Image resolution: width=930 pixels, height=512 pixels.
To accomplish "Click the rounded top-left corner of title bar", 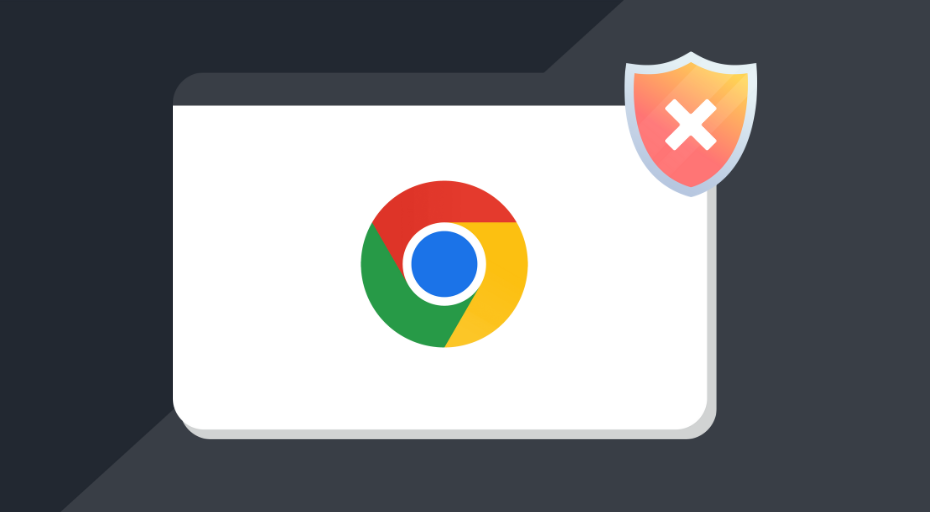I will click(x=183, y=83).
